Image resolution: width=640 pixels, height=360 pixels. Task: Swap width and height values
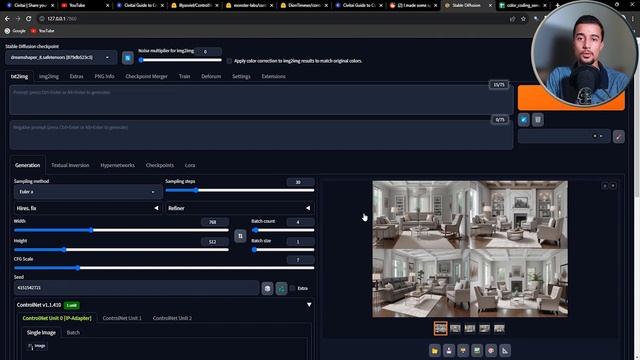pos(240,236)
